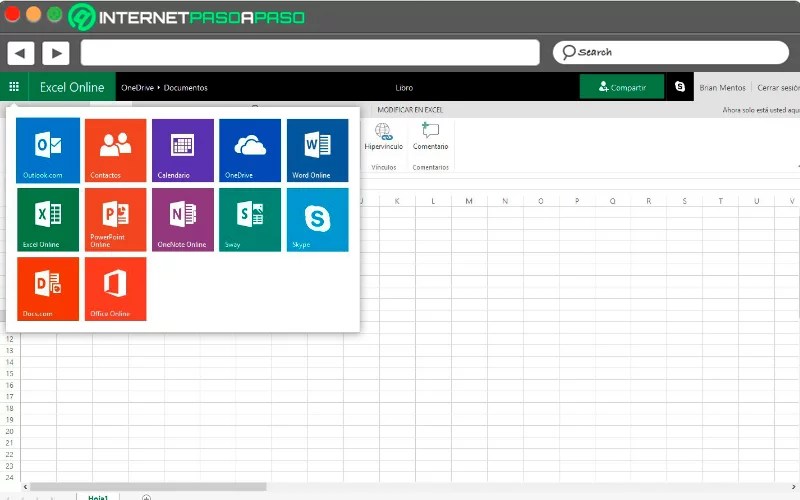800x500 pixels.
Task: Click the horizontal scrollbar thumb
Action: (x=148, y=487)
